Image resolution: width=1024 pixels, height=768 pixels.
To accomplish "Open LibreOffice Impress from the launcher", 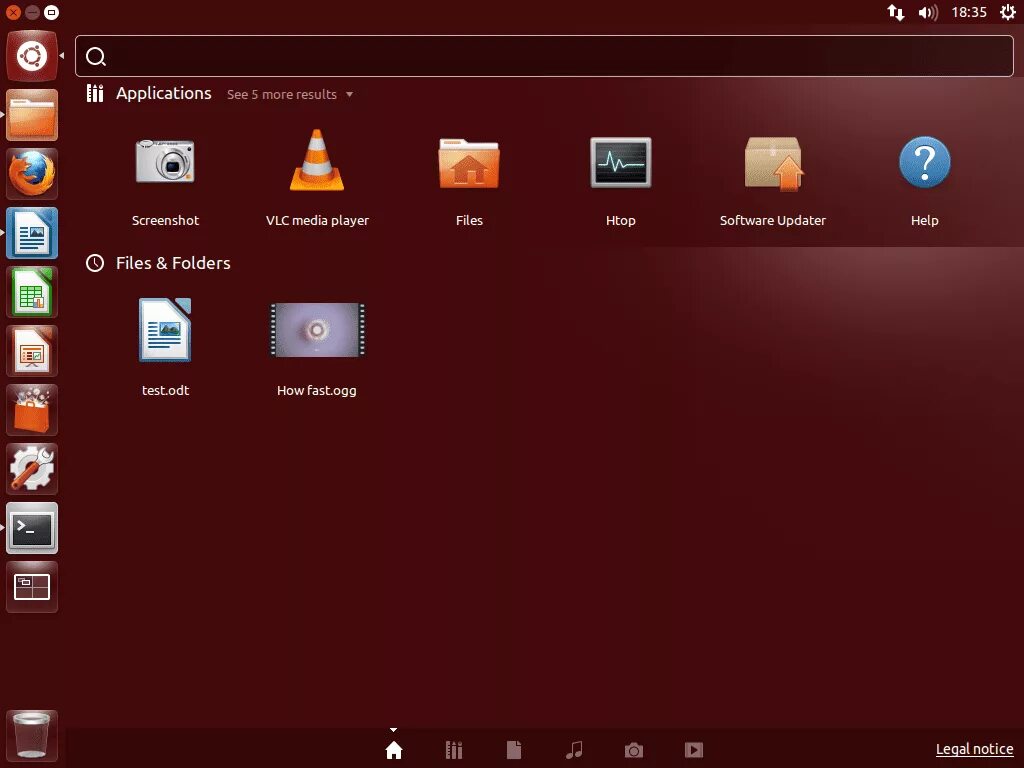I will point(32,351).
